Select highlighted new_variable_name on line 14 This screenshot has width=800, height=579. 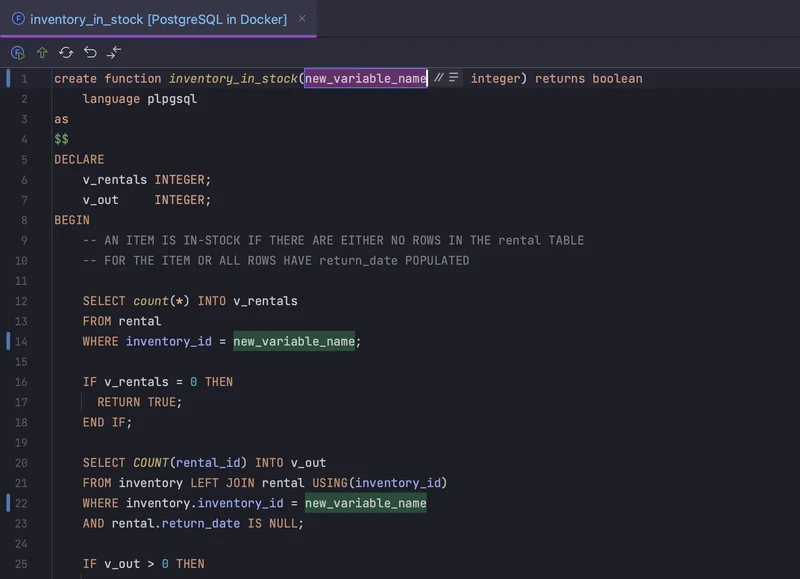coord(294,341)
